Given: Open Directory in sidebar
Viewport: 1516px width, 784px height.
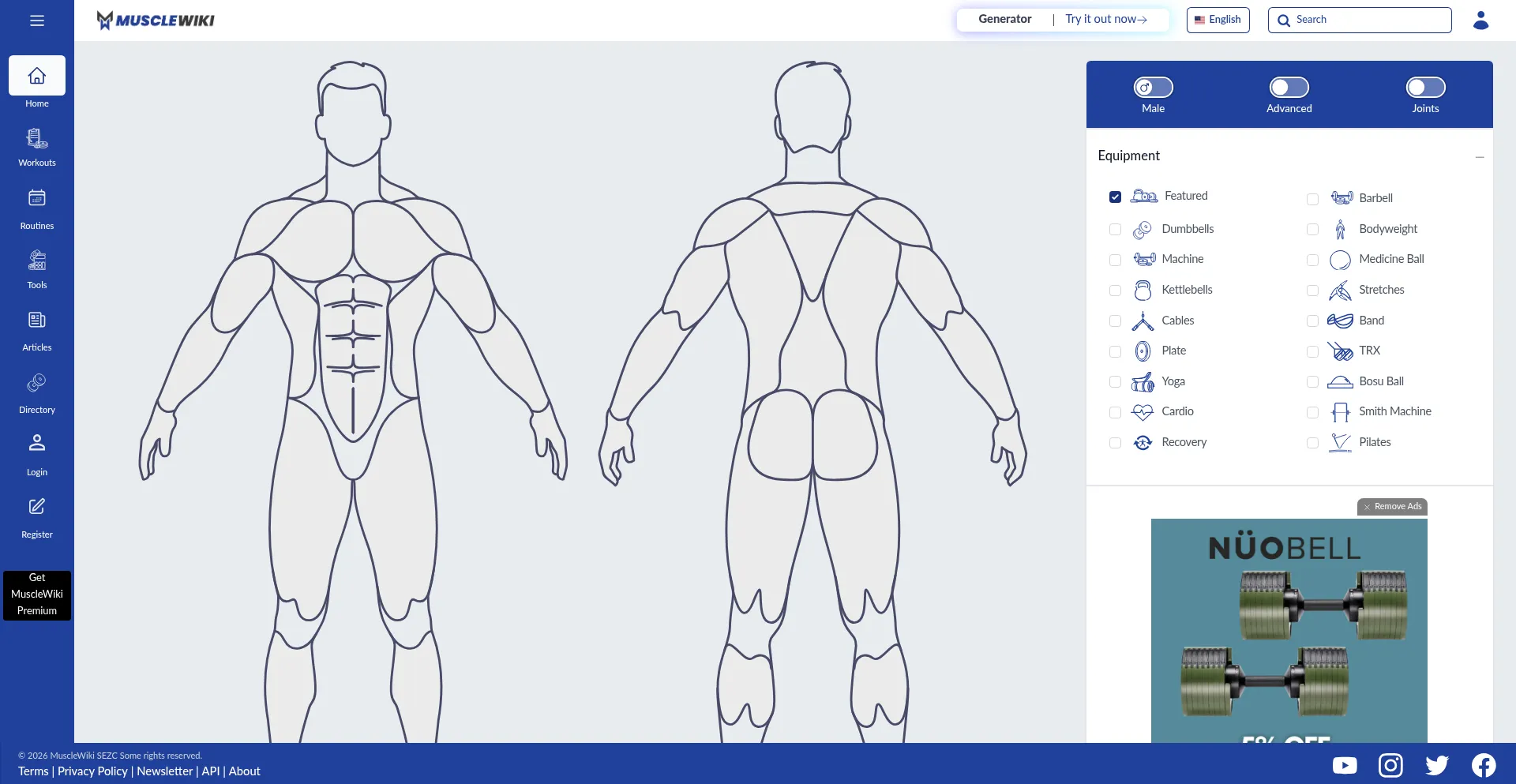Looking at the screenshot, I should tap(37, 394).
